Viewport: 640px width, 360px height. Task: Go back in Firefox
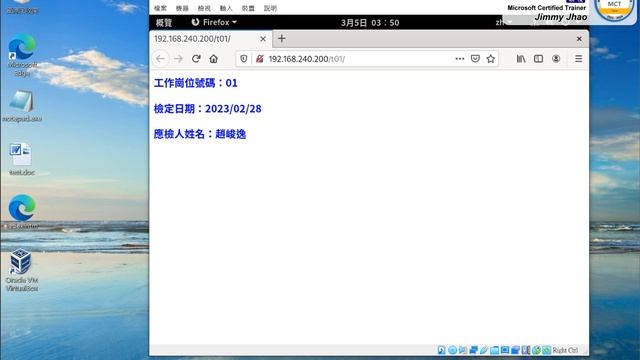[x=160, y=59]
